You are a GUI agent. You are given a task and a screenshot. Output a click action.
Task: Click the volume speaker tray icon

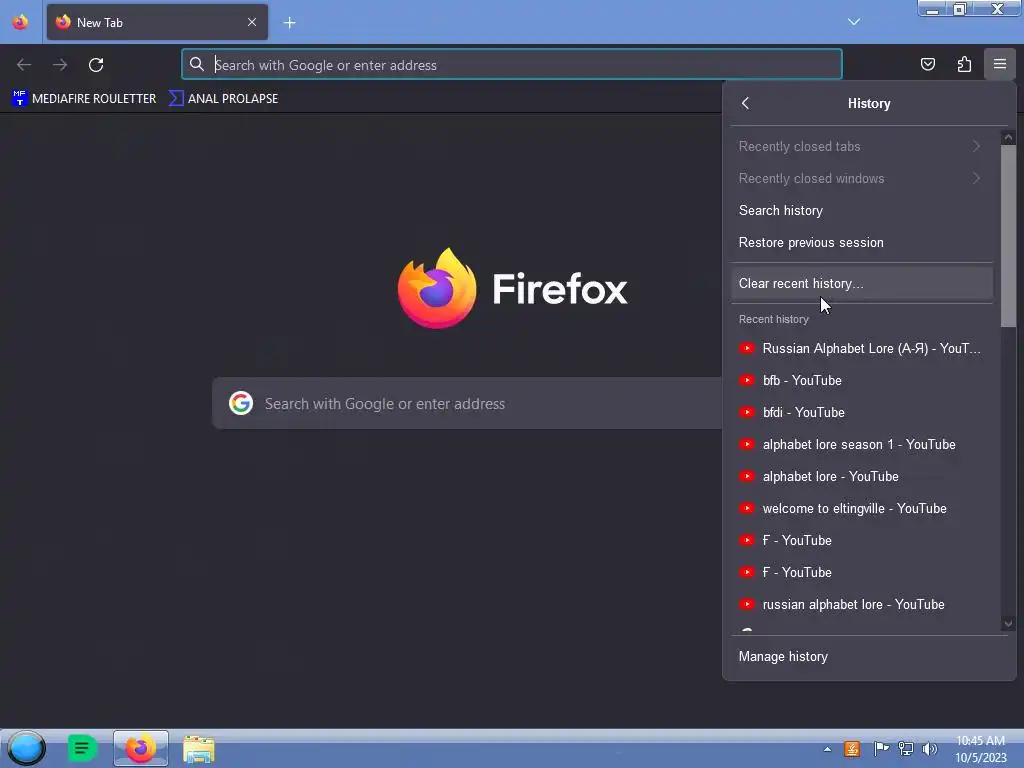(929, 749)
